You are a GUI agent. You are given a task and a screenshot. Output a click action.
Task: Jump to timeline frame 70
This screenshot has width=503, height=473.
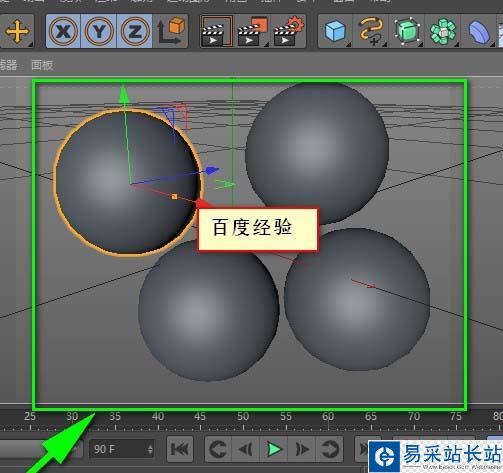click(414, 417)
